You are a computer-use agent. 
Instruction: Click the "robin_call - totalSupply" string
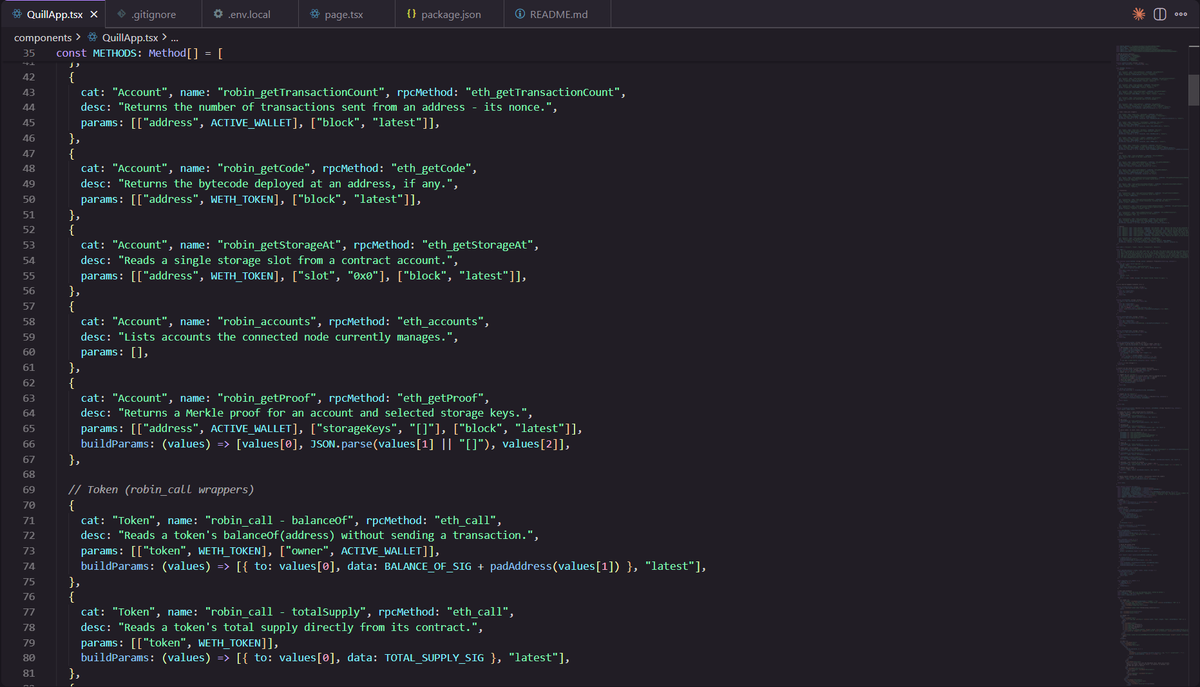[x=285, y=612]
